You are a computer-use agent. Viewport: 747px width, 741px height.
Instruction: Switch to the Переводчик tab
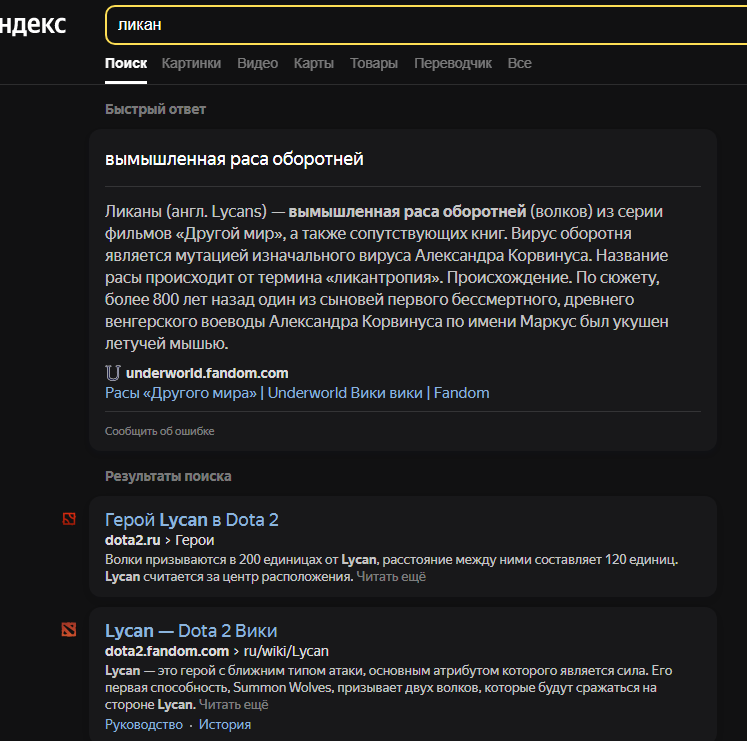pos(453,63)
